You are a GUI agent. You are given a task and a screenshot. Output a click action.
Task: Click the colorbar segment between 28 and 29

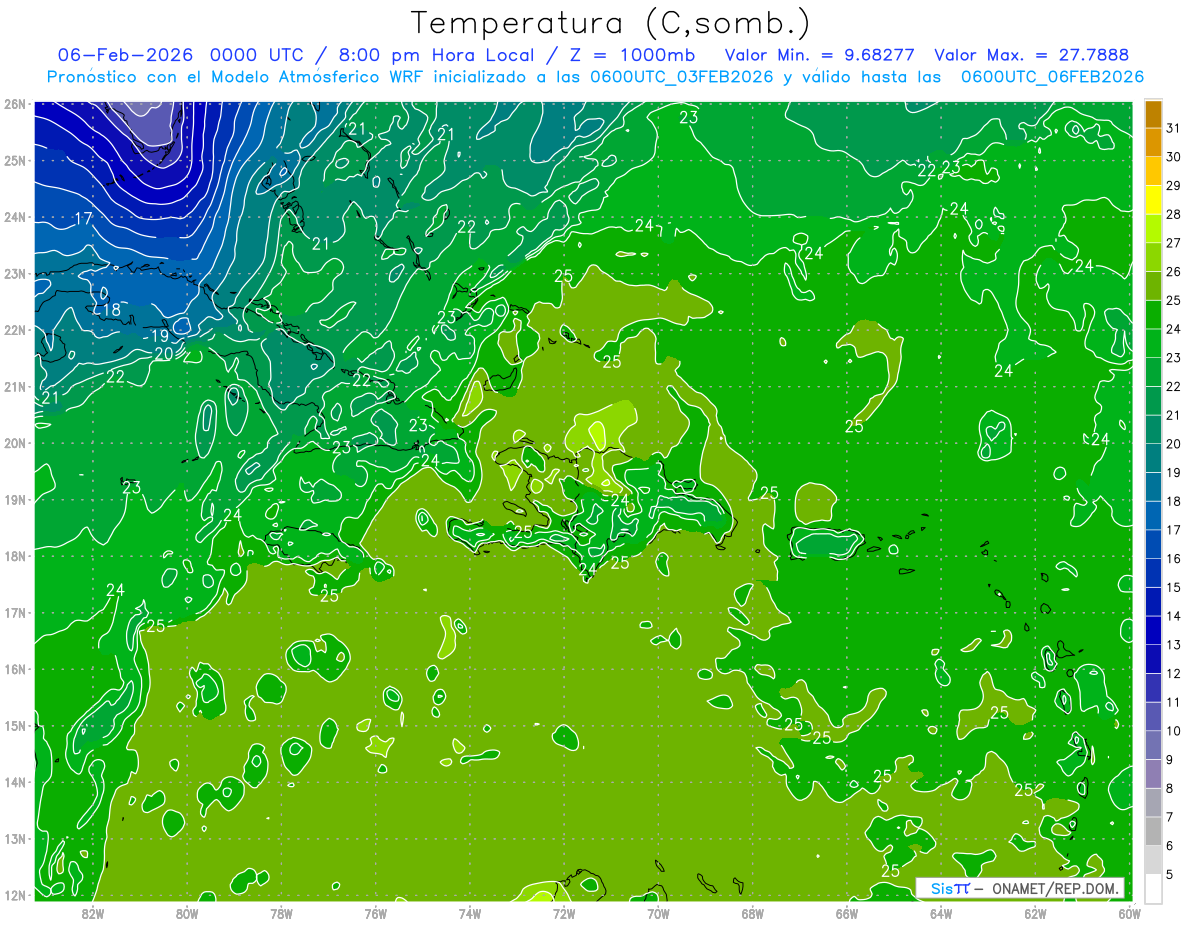pos(1153,200)
